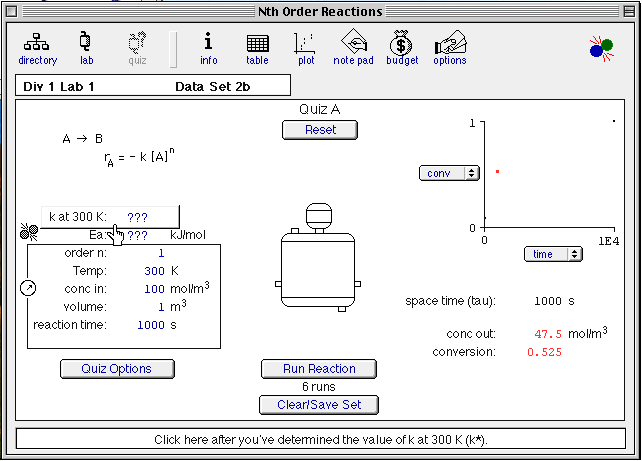The width and height of the screenshot is (642, 461).
Task: Open the directory tool icon
Action: (x=38, y=43)
